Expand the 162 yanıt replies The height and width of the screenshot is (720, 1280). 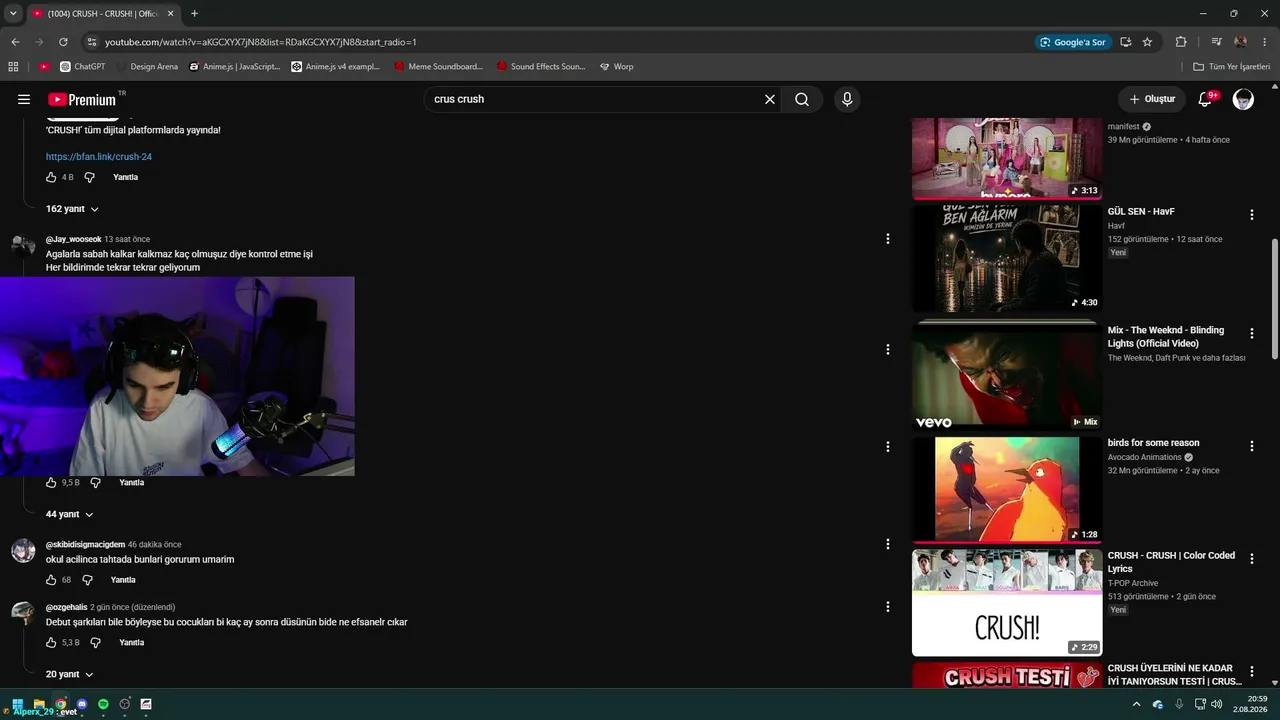coord(72,209)
